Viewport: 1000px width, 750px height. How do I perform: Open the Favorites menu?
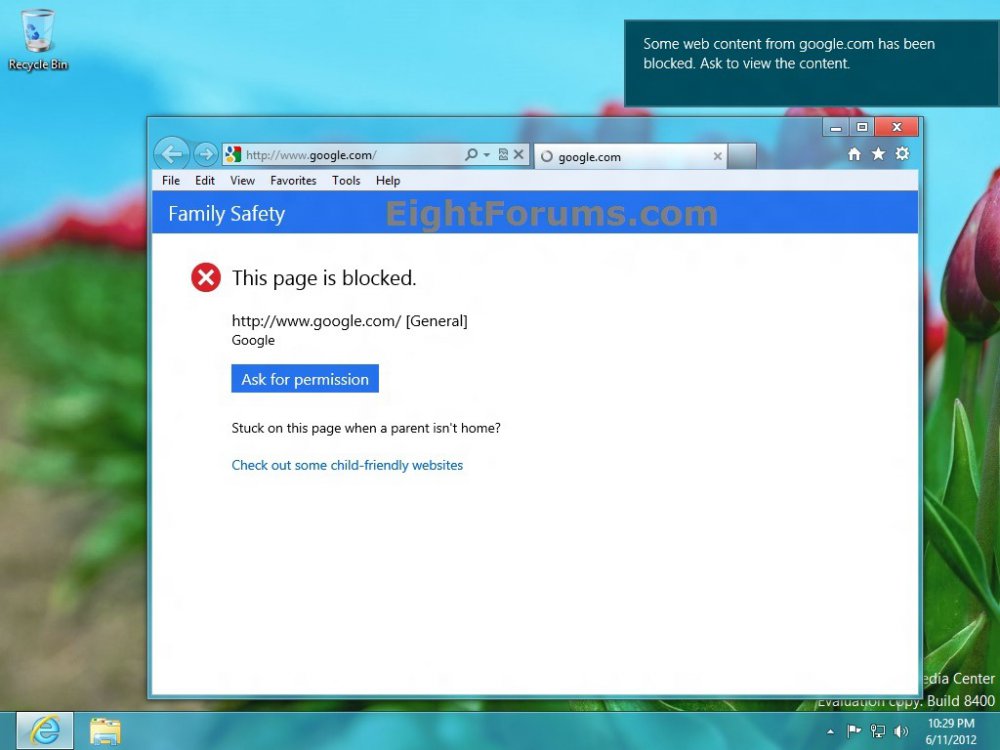[x=293, y=181]
